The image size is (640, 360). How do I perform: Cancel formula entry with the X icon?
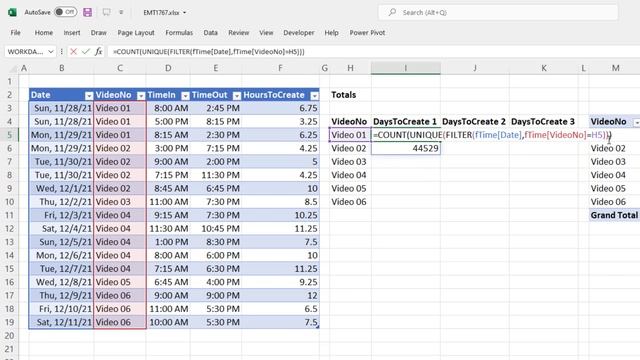point(73,52)
